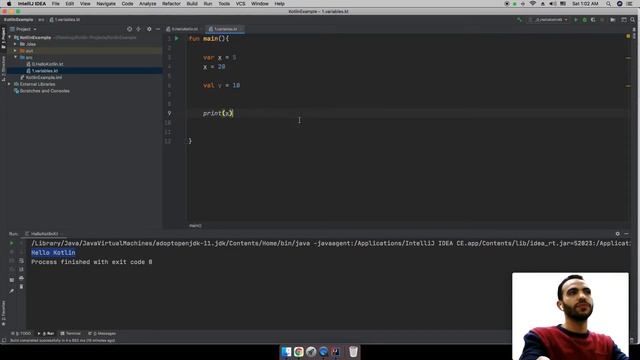Screen dimensions: 640x360
Task: Toggle the Structure tool window side tab
Action: click(3, 68)
